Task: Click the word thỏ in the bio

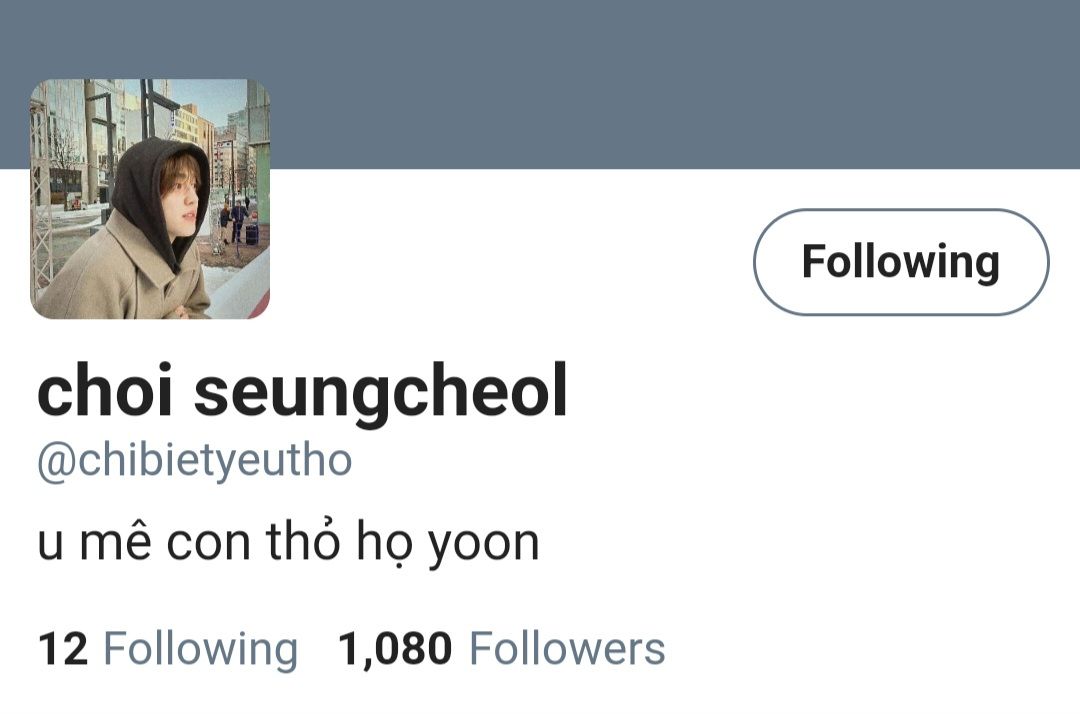Action: click(303, 540)
